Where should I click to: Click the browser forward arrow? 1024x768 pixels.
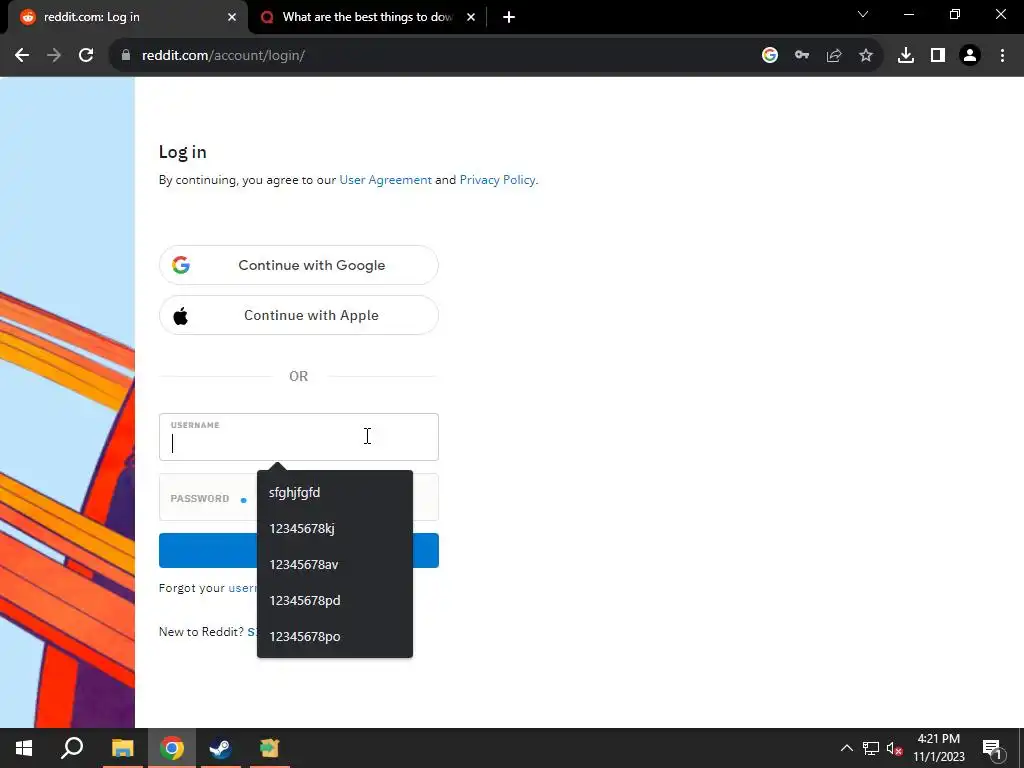coord(54,56)
